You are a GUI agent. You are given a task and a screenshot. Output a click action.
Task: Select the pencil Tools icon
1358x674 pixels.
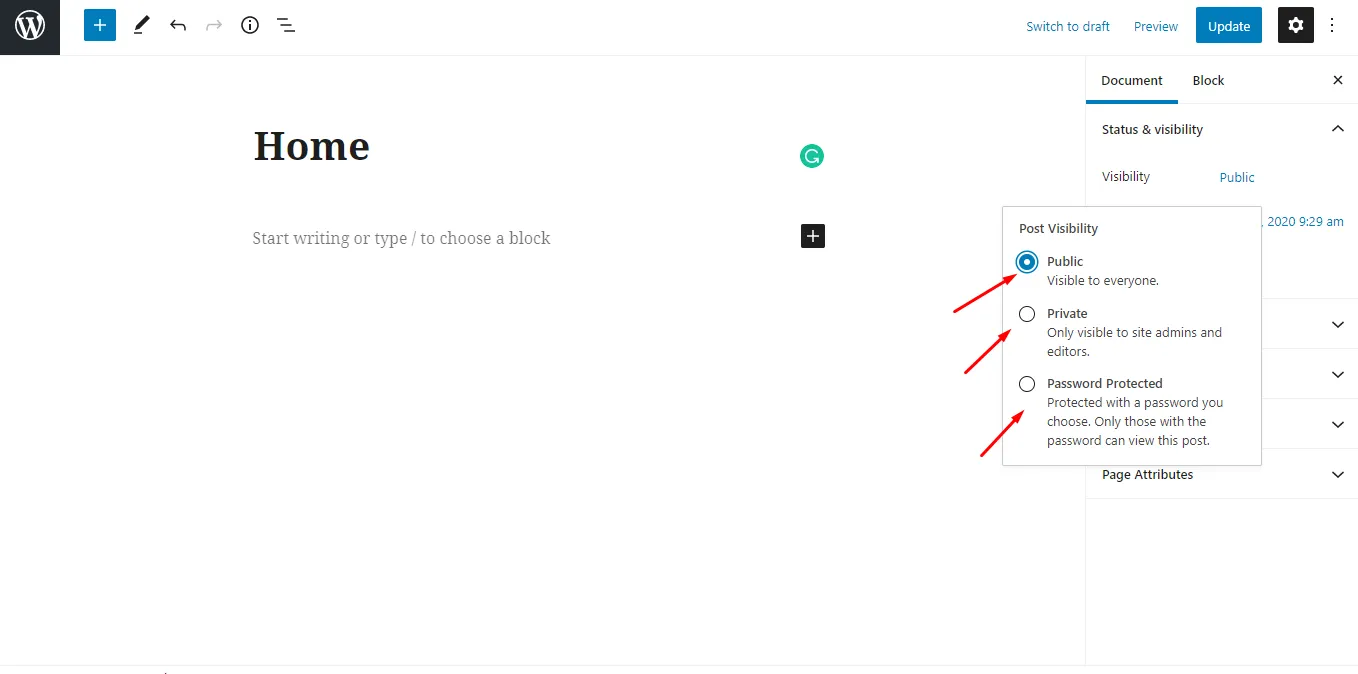coord(141,26)
